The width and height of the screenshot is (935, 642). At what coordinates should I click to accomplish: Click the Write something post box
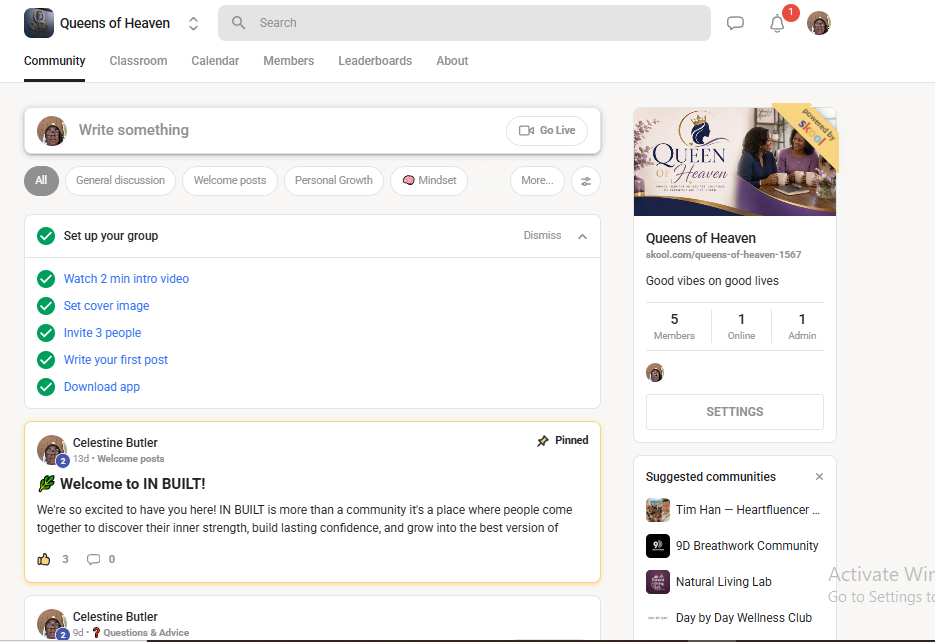312,131
